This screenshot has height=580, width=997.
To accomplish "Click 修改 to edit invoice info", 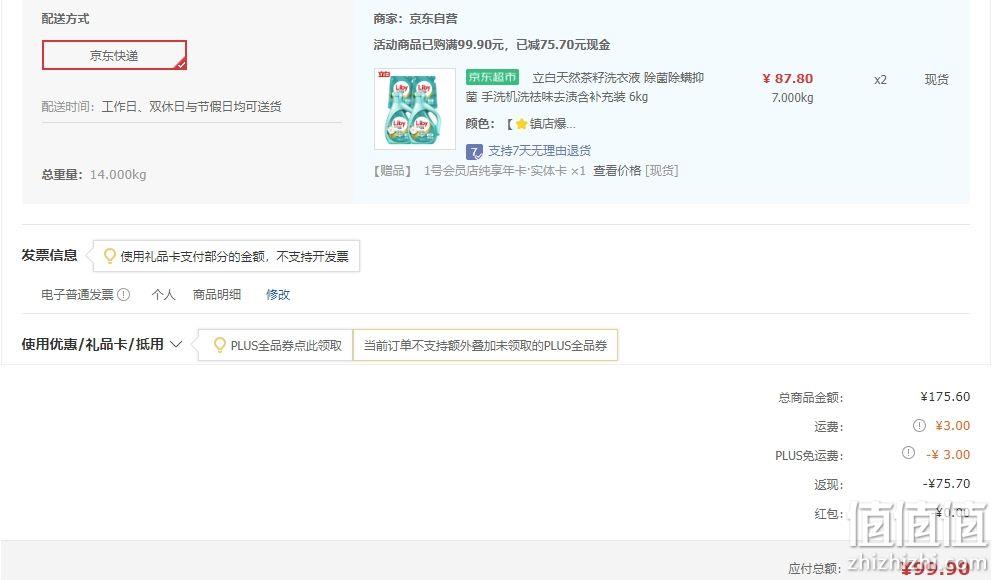I will pyautogui.click(x=278, y=294).
